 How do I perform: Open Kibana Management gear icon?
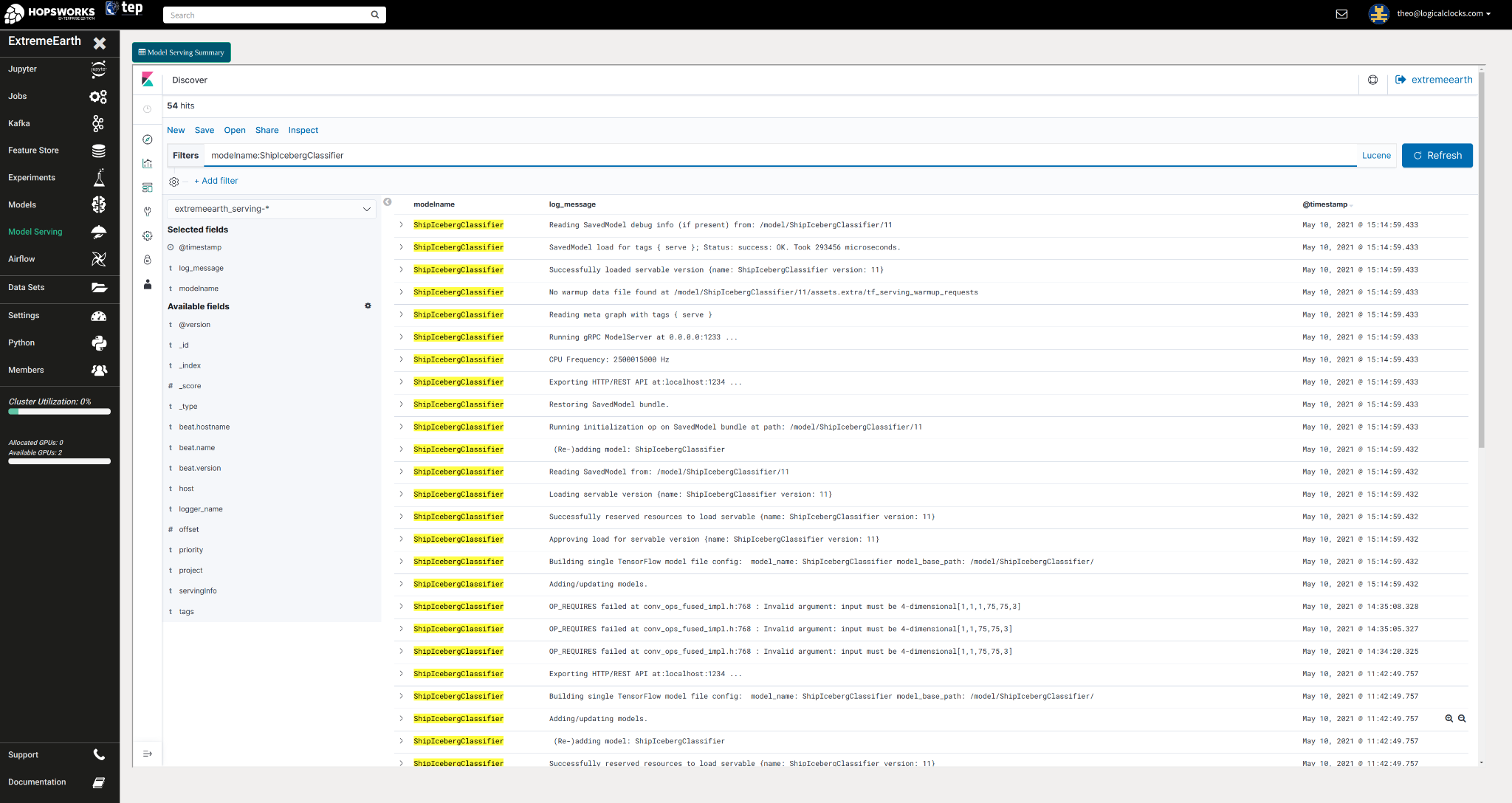tap(148, 235)
